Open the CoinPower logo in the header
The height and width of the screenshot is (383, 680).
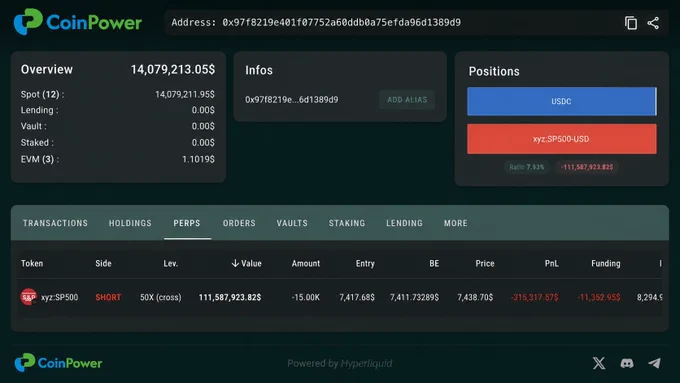(78, 22)
